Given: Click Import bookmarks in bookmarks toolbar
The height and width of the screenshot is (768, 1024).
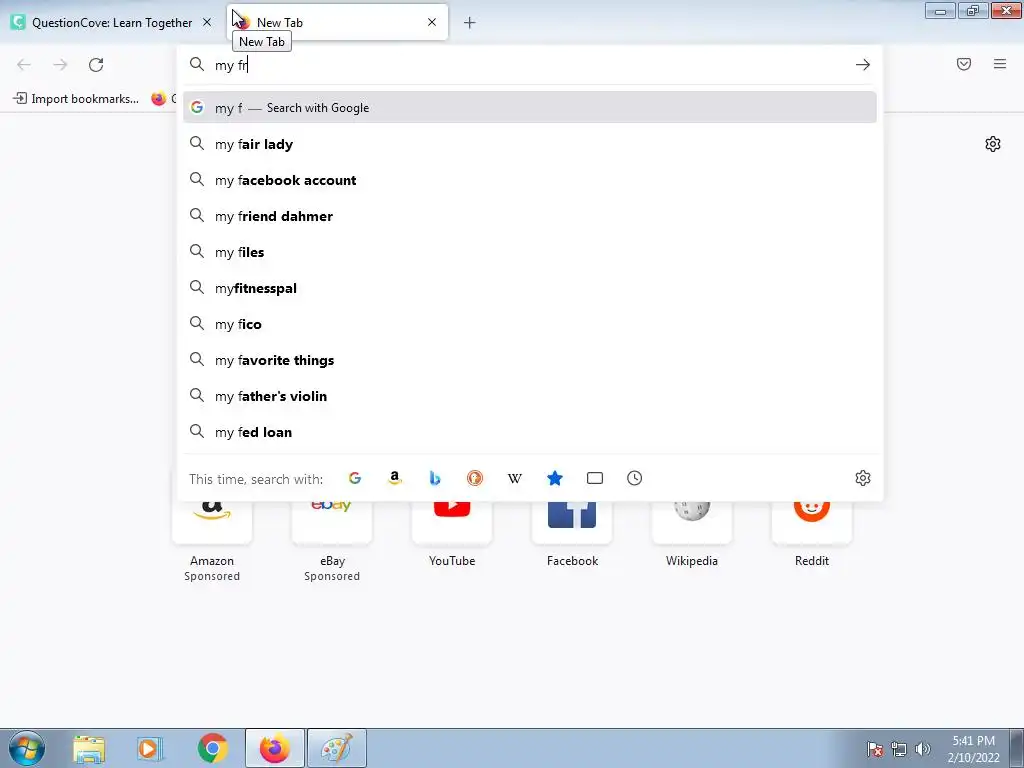Looking at the screenshot, I should (x=76, y=99).
